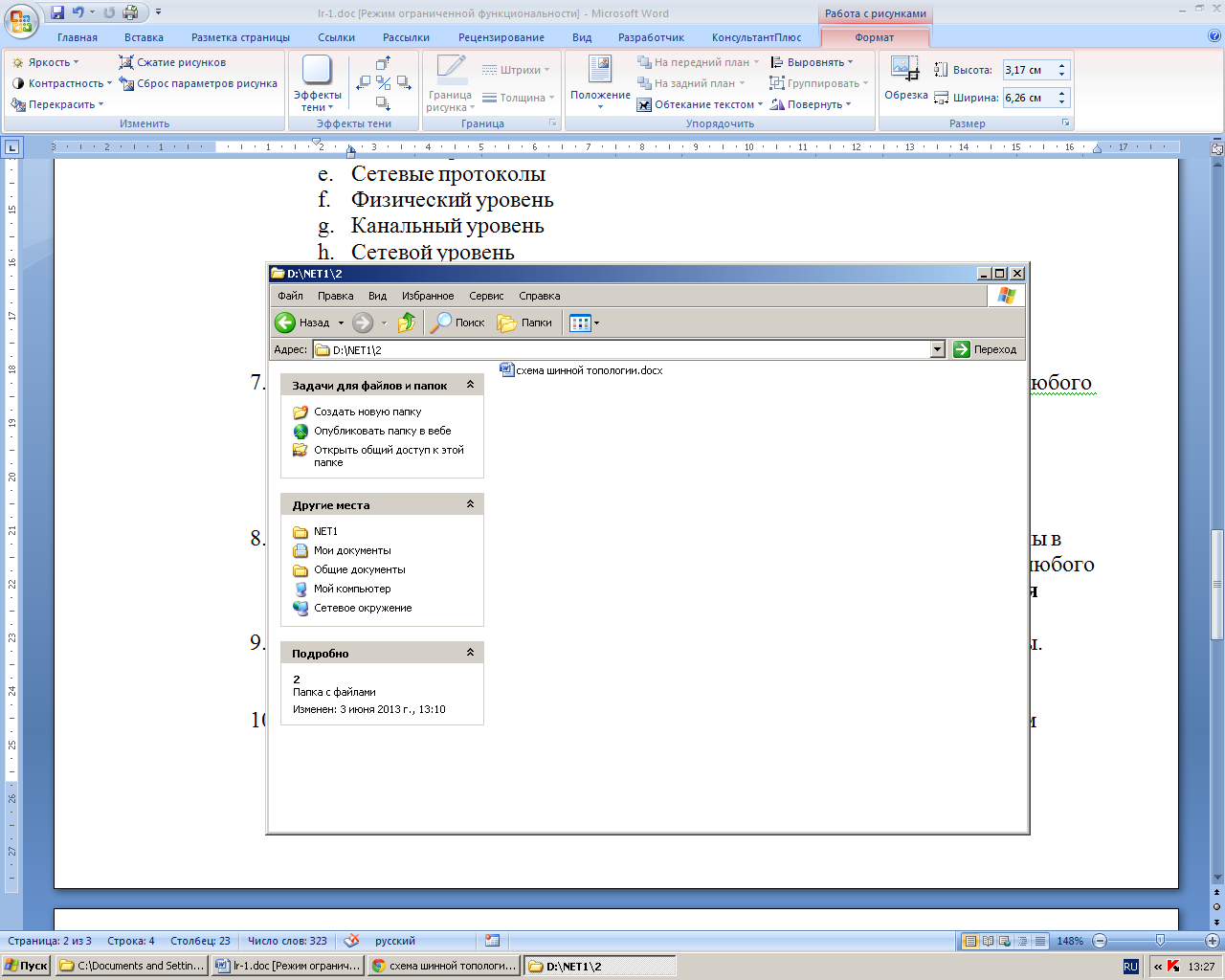Click the quick print icon in quick access toolbar
This screenshot has width=1225, height=980.
[131, 12]
